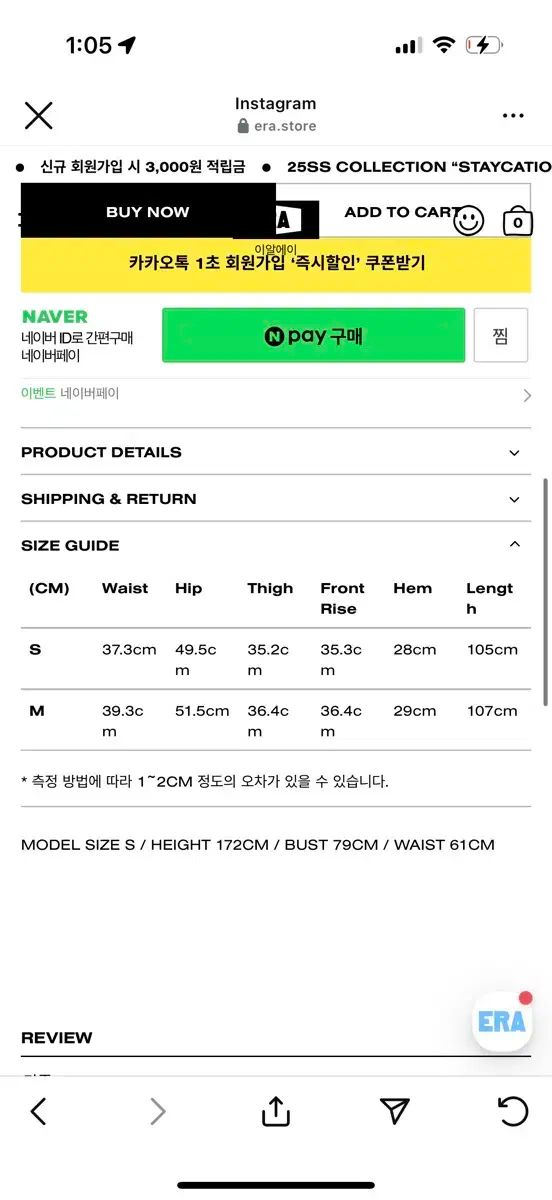Tap the BUY NOW button

click(x=148, y=211)
